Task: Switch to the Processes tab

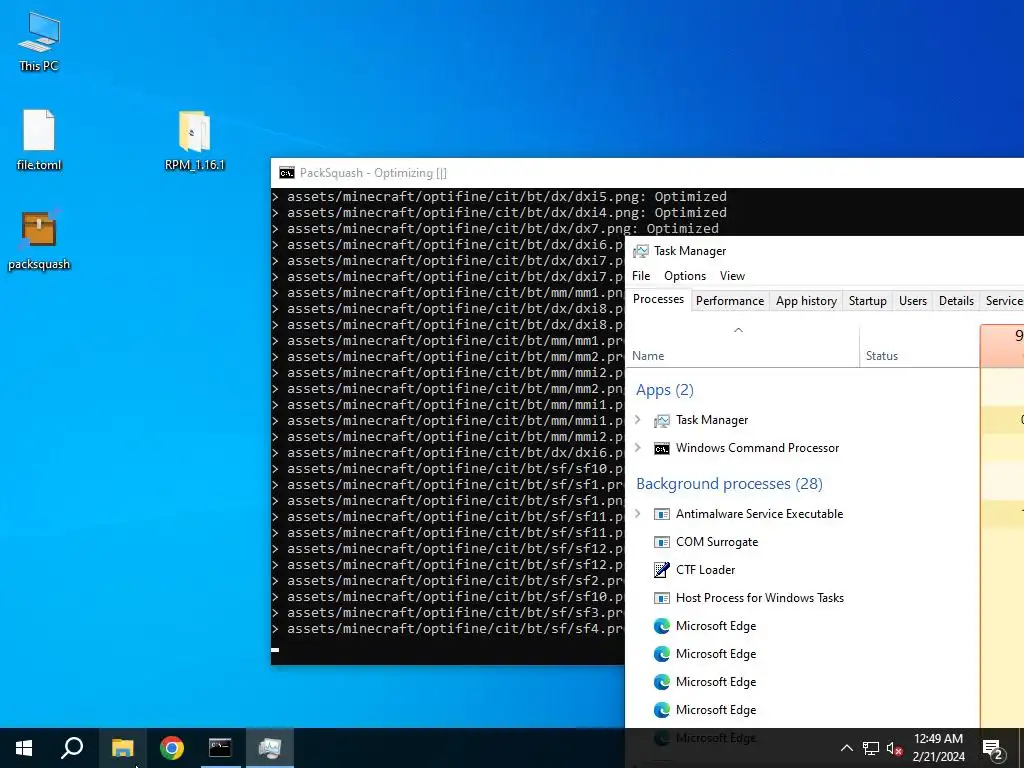Action: pyautogui.click(x=658, y=300)
